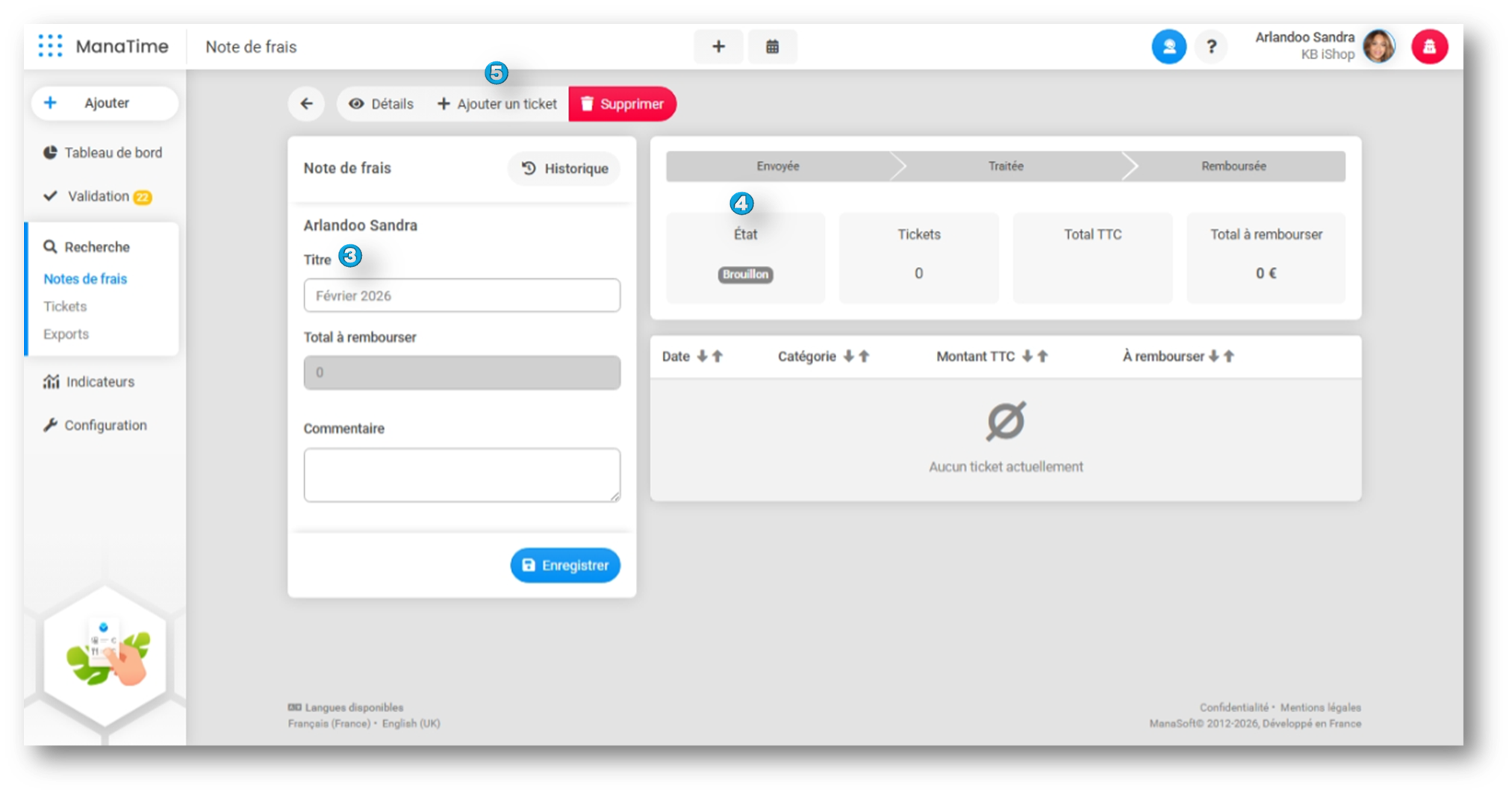Click Ajouter un ticket button
Screen dimensions: 1512x794
(x=497, y=104)
